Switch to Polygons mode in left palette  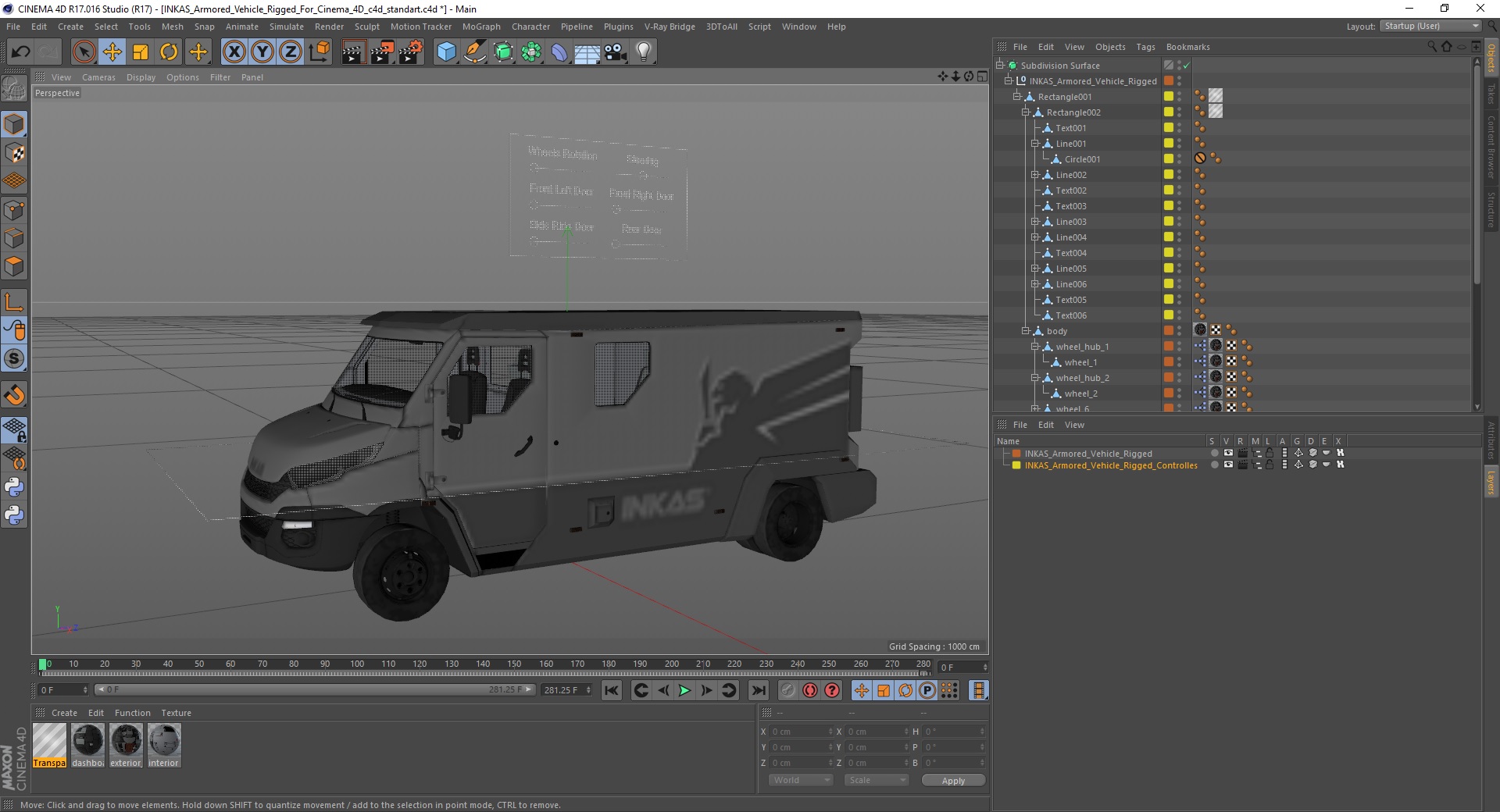(14, 266)
